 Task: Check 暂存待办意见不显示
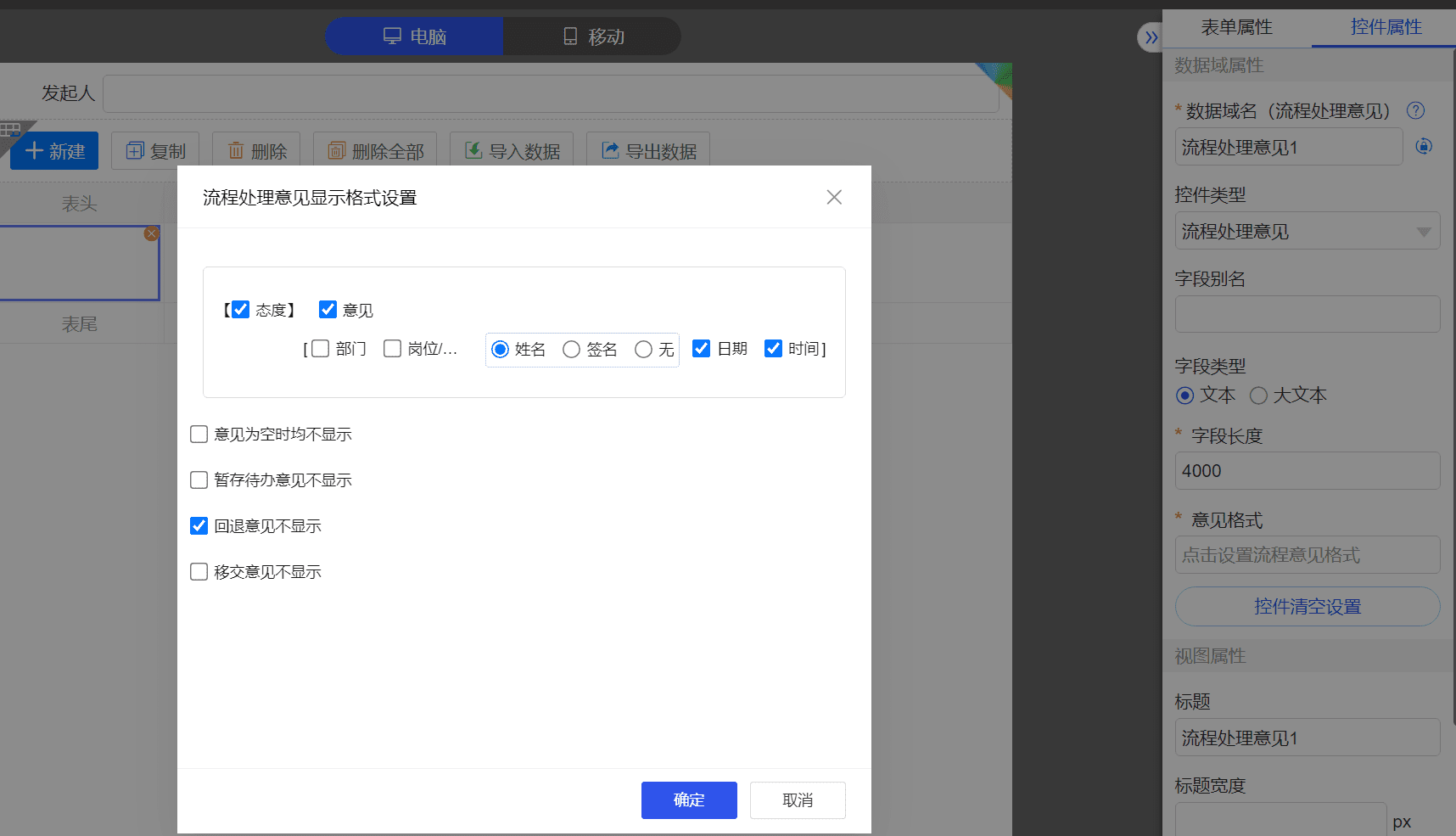pyautogui.click(x=199, y=480)
